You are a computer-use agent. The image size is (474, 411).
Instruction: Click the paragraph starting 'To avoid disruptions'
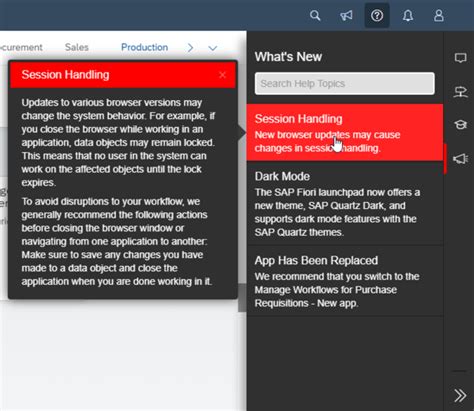click(117, 241)
